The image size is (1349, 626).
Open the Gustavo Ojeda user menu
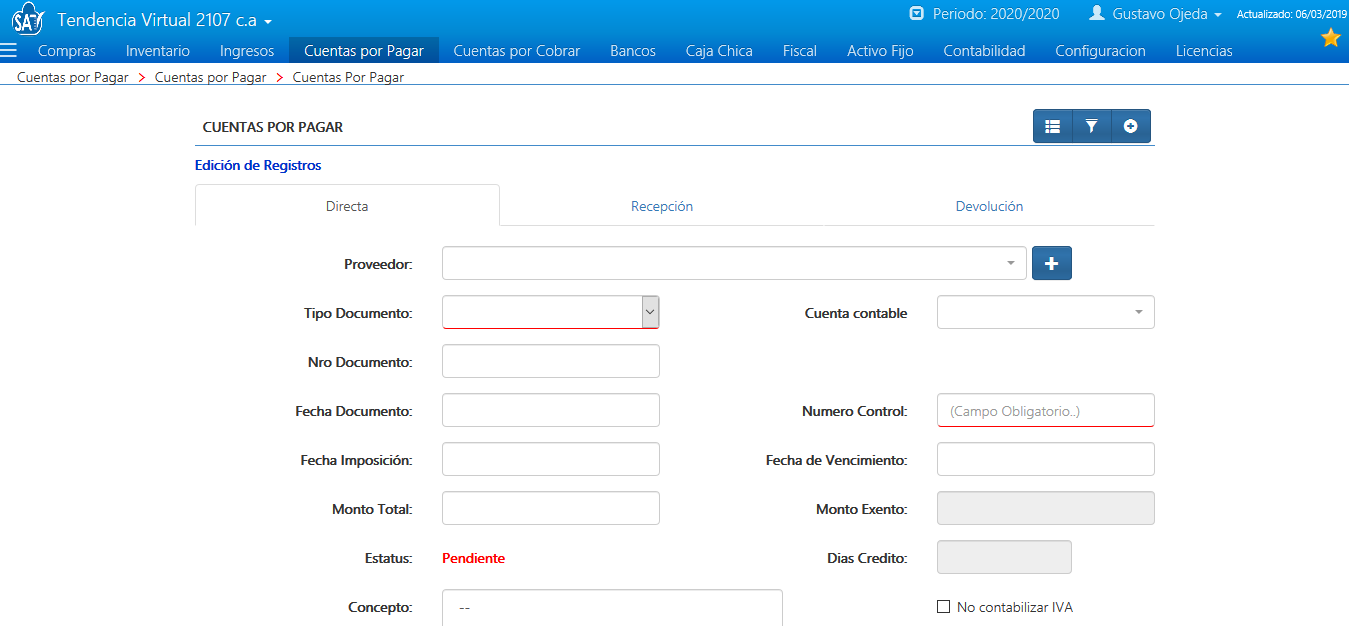(x=1167, y=14)
